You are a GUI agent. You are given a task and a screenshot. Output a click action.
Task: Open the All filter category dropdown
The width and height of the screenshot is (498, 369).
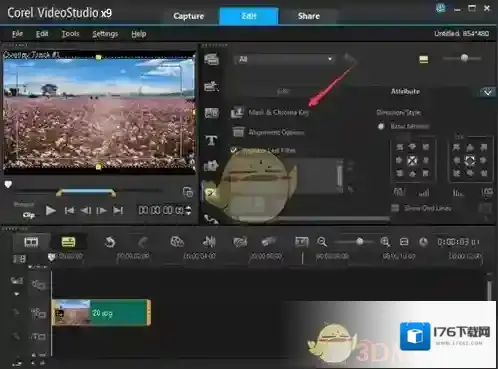(284, 59)
